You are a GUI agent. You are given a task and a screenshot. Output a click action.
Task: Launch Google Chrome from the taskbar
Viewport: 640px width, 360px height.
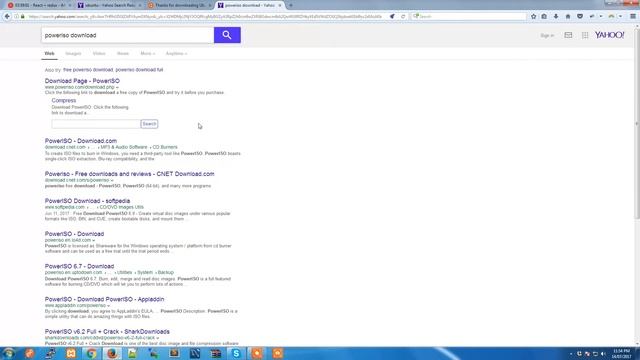pos(91,353)
